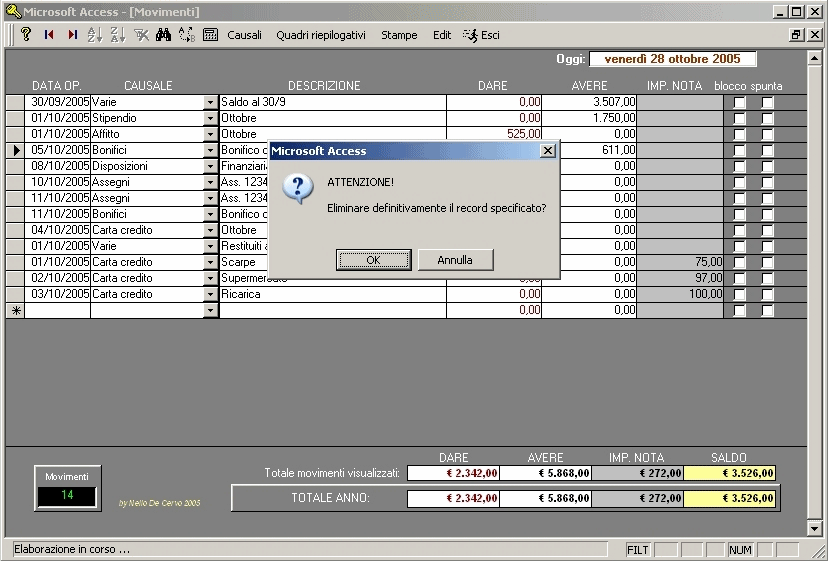Click AVERE value '1.750,00'
The image size is (828, 561).
589,118
